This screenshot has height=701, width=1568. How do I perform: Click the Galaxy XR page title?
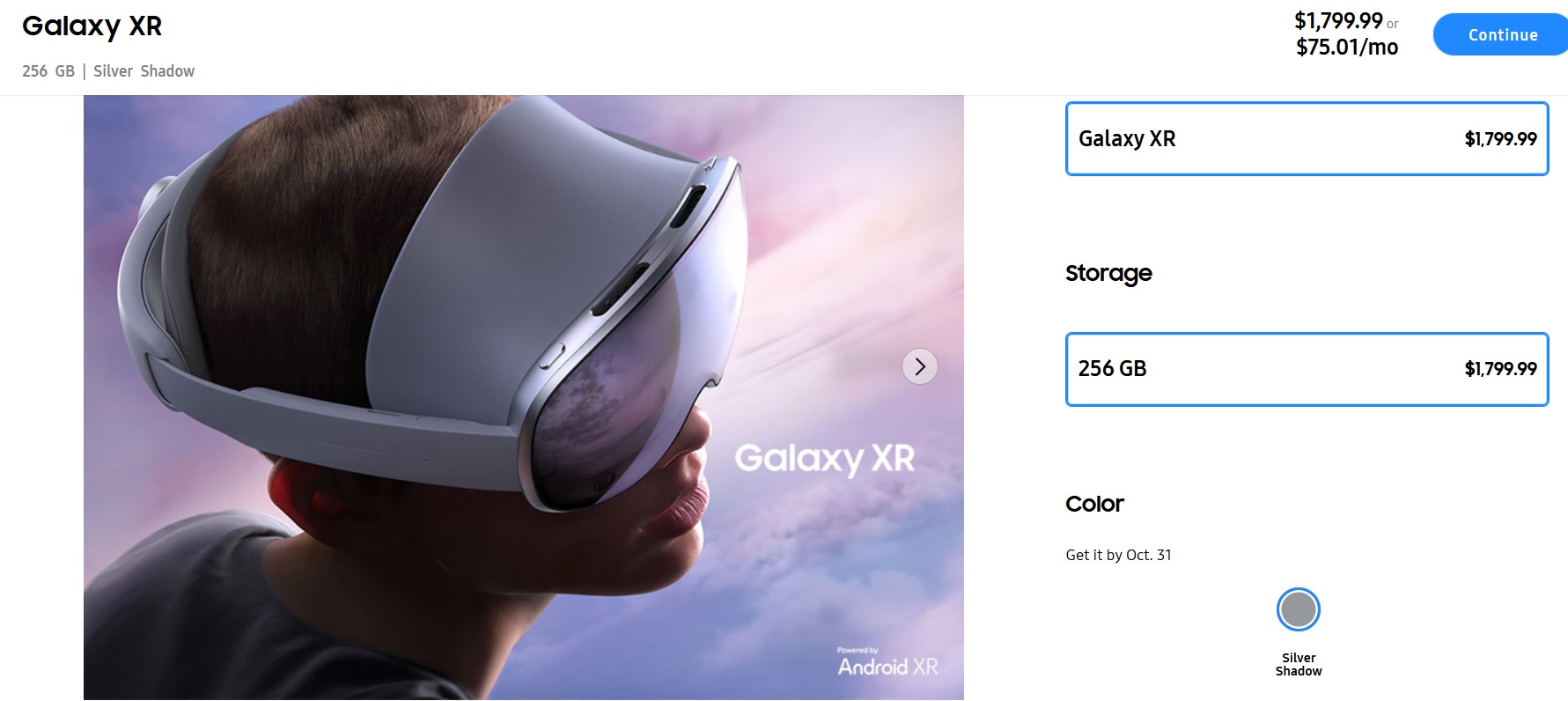click(92, 26)
